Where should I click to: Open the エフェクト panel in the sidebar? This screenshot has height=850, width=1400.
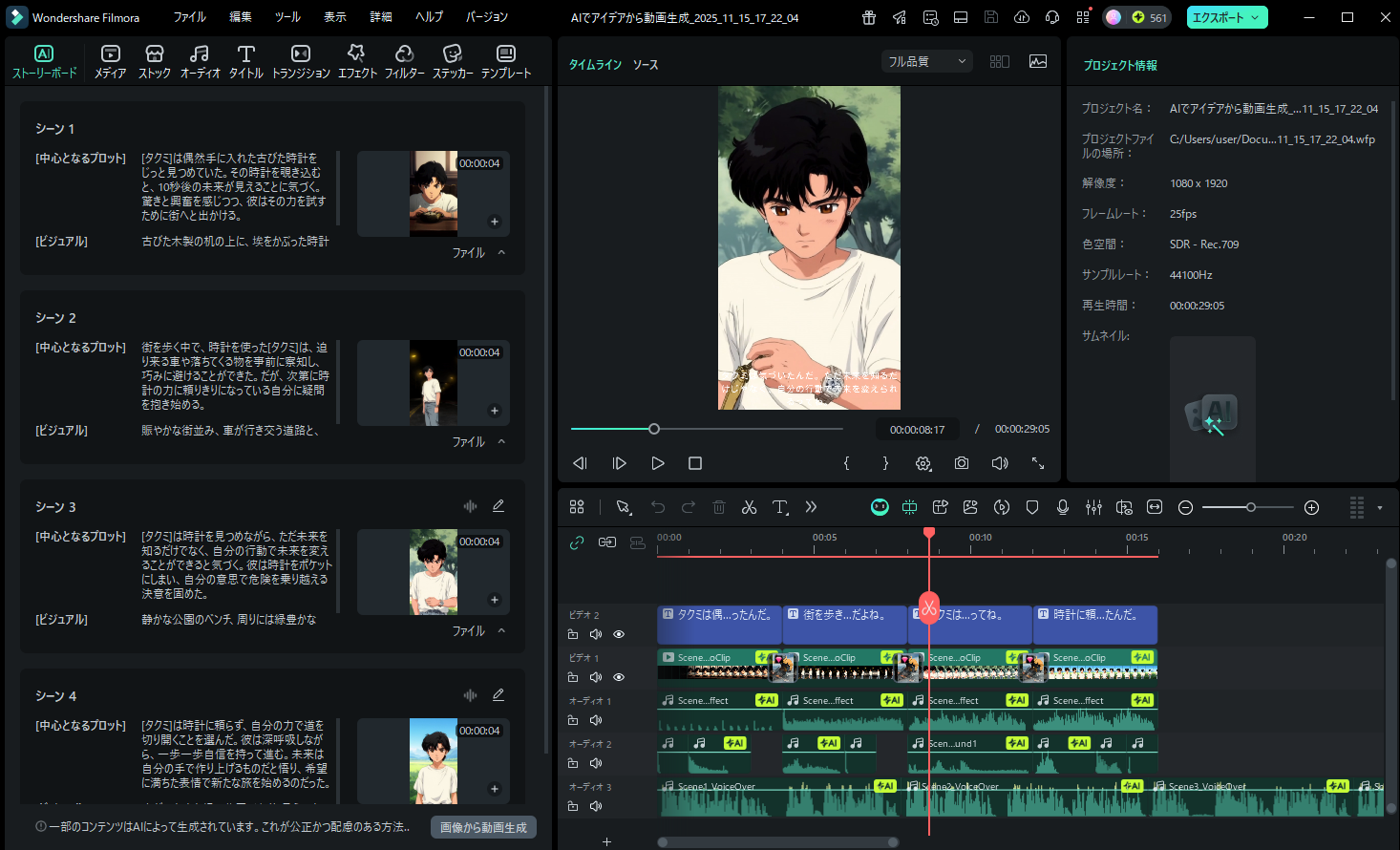coord(356,59)
